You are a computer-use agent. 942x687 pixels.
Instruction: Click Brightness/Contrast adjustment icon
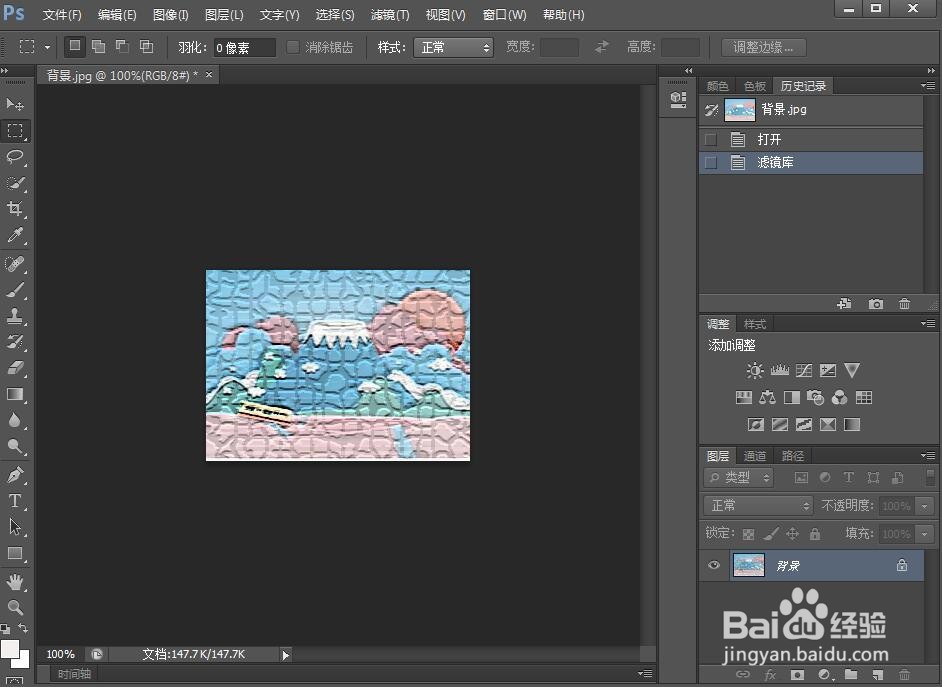point(755,371)
